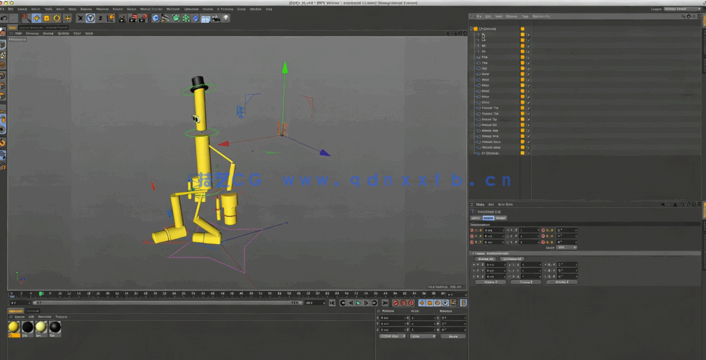The image size is (706, 360).
Task: Click the green array modeling icon
Action: [186, 18]
